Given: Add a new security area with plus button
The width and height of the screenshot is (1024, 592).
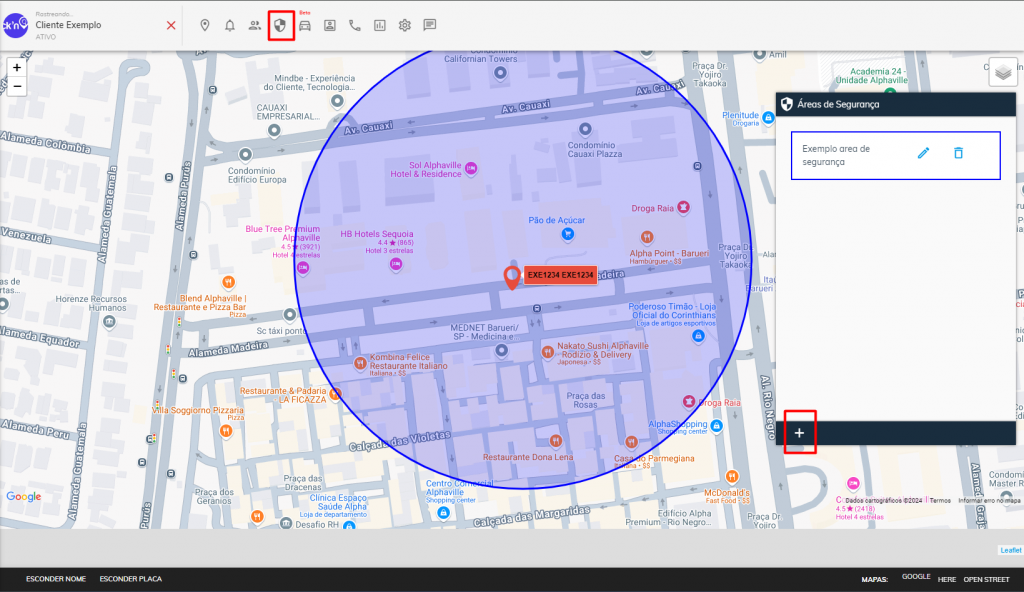Looking at the screenshot, I should pyautogui.click(x=799, y=433).
